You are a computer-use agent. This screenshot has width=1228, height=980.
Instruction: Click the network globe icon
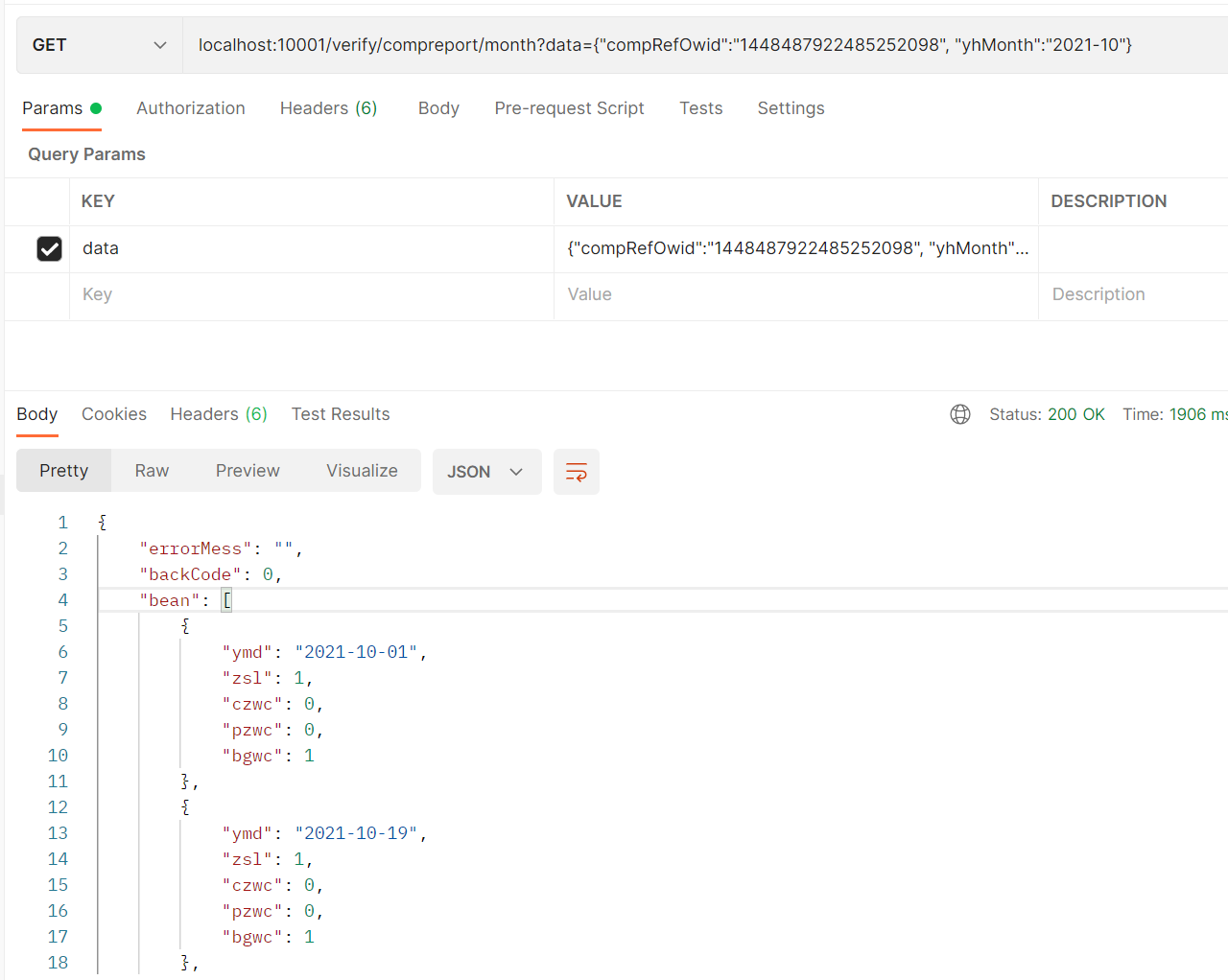(x=960, y=414)
